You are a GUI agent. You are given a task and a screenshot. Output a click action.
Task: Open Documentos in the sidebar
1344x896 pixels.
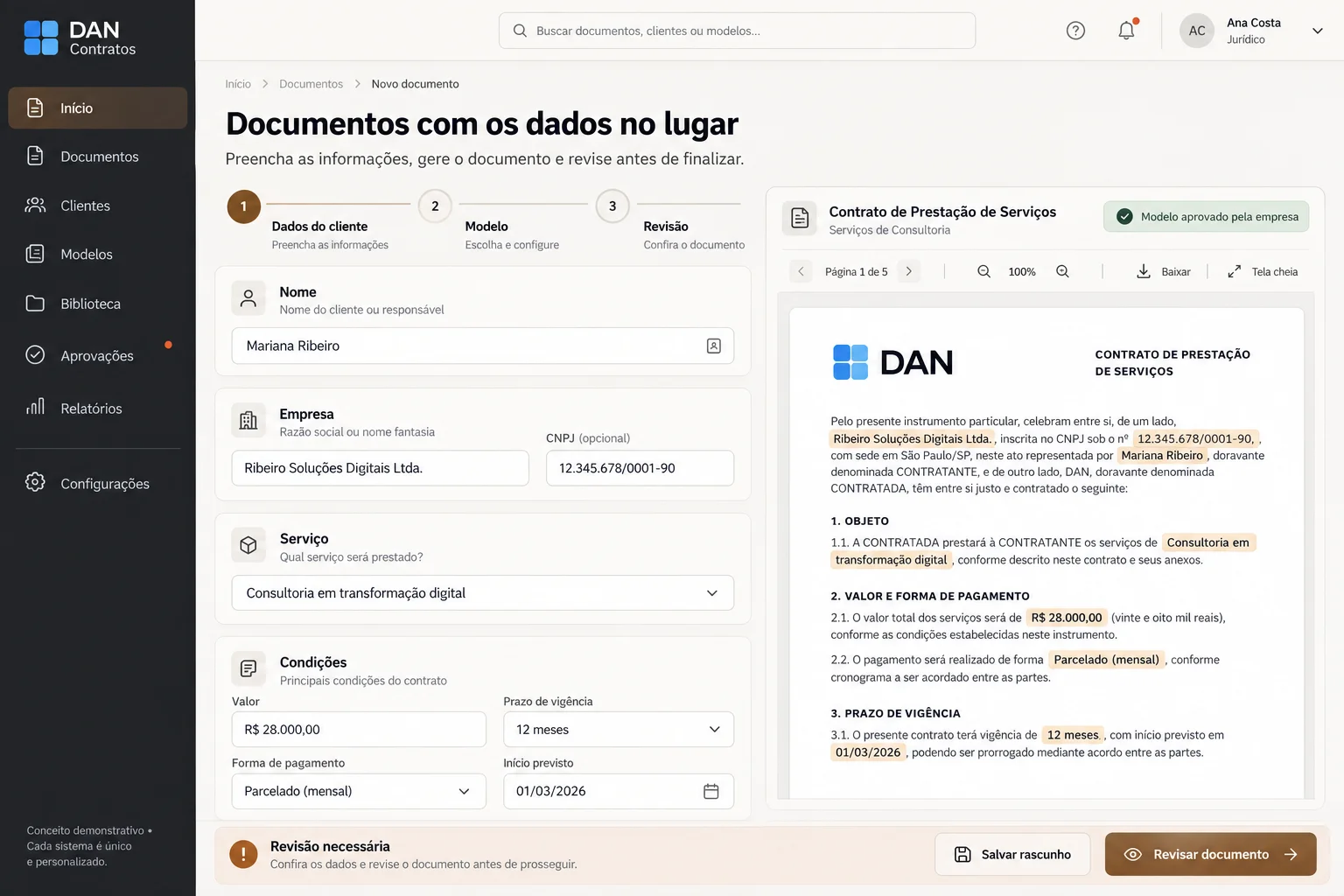[x=98, y=157]
